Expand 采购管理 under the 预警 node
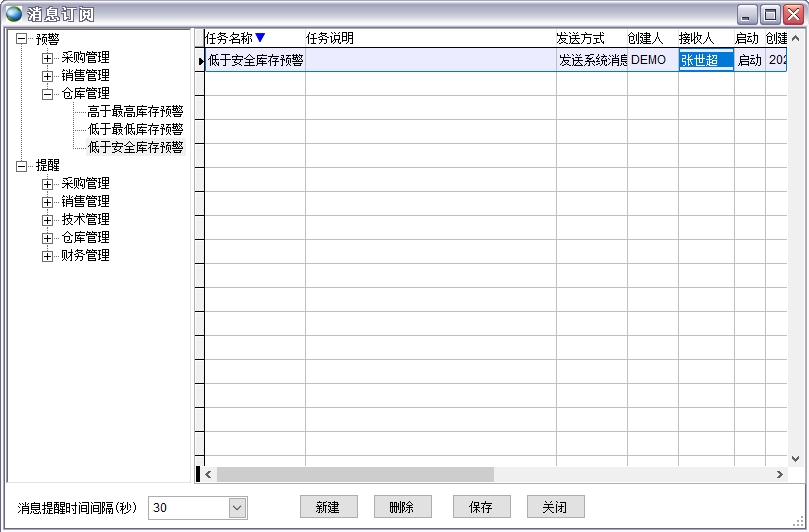809x532 pixels. click(x=47, y=58)
